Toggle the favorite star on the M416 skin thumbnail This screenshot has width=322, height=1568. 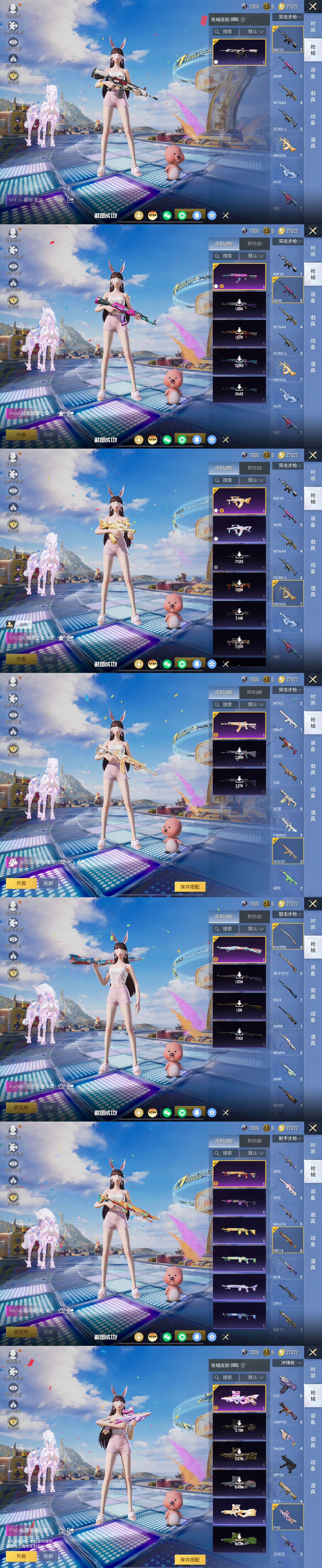coord(216,61)
